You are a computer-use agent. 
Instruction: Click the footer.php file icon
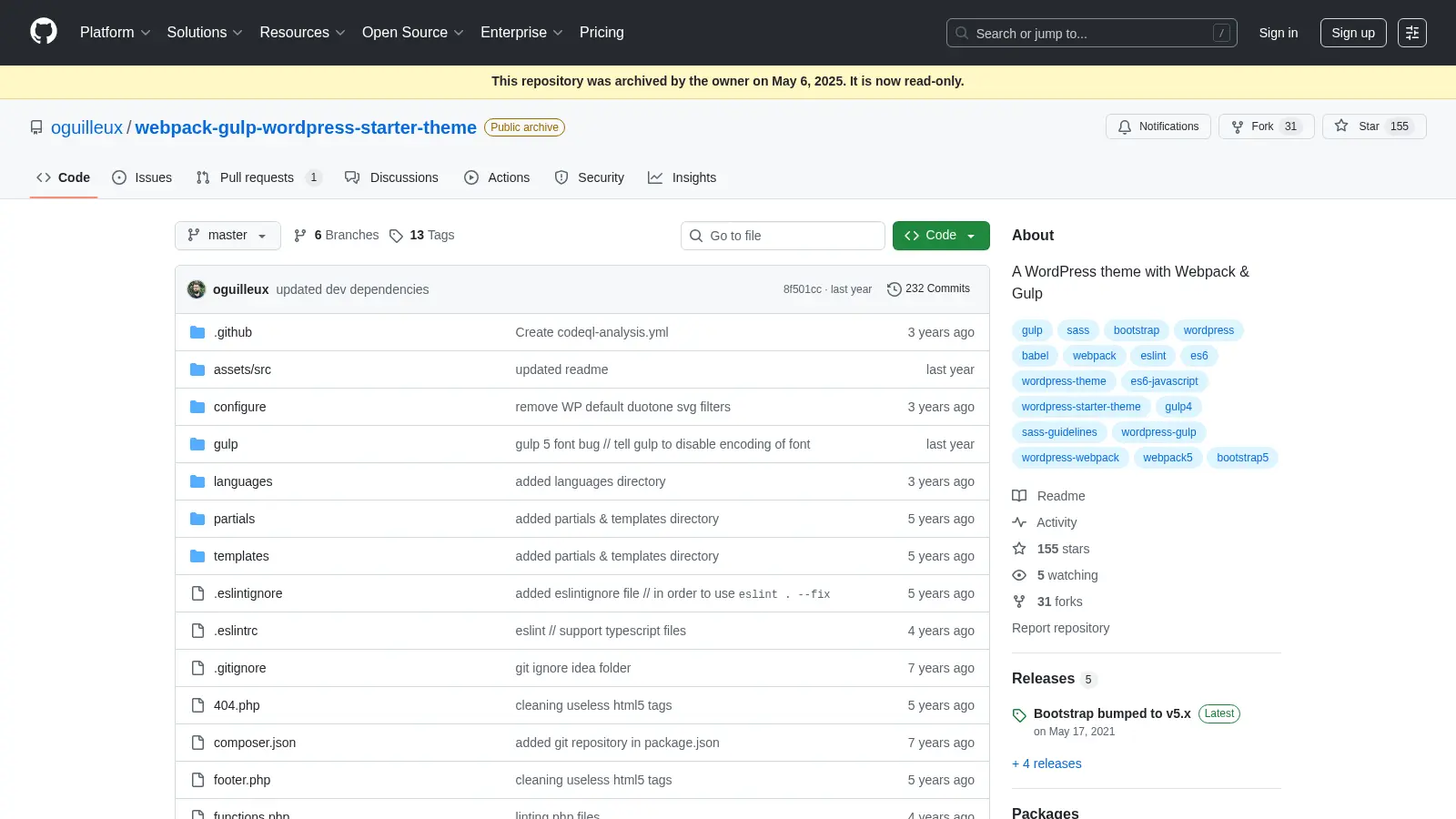pyautogui.click(x=197, y=780)
